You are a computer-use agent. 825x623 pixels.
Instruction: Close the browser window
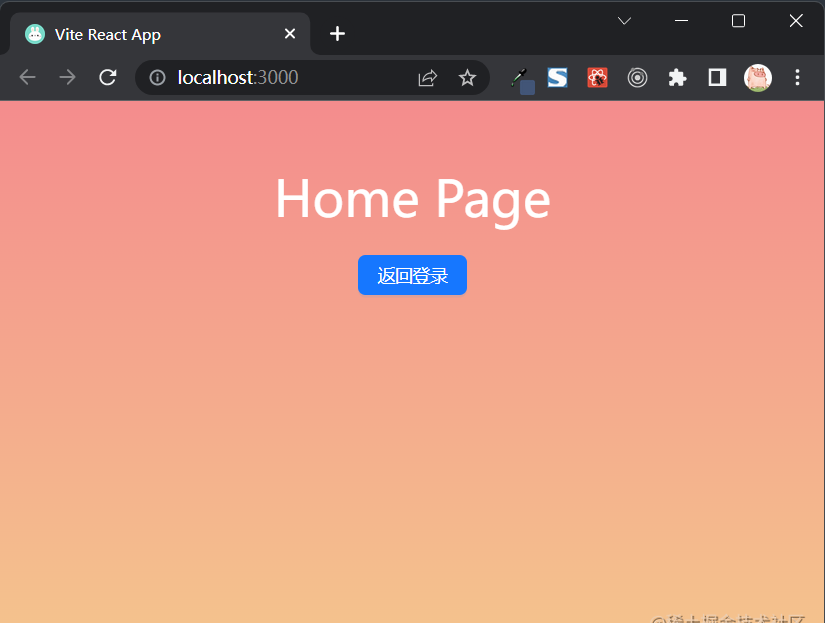point(796,21)
